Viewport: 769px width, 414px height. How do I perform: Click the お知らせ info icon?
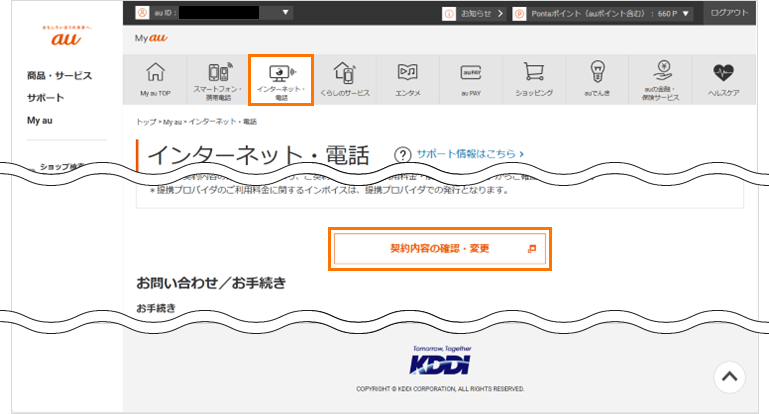[449, 14]
